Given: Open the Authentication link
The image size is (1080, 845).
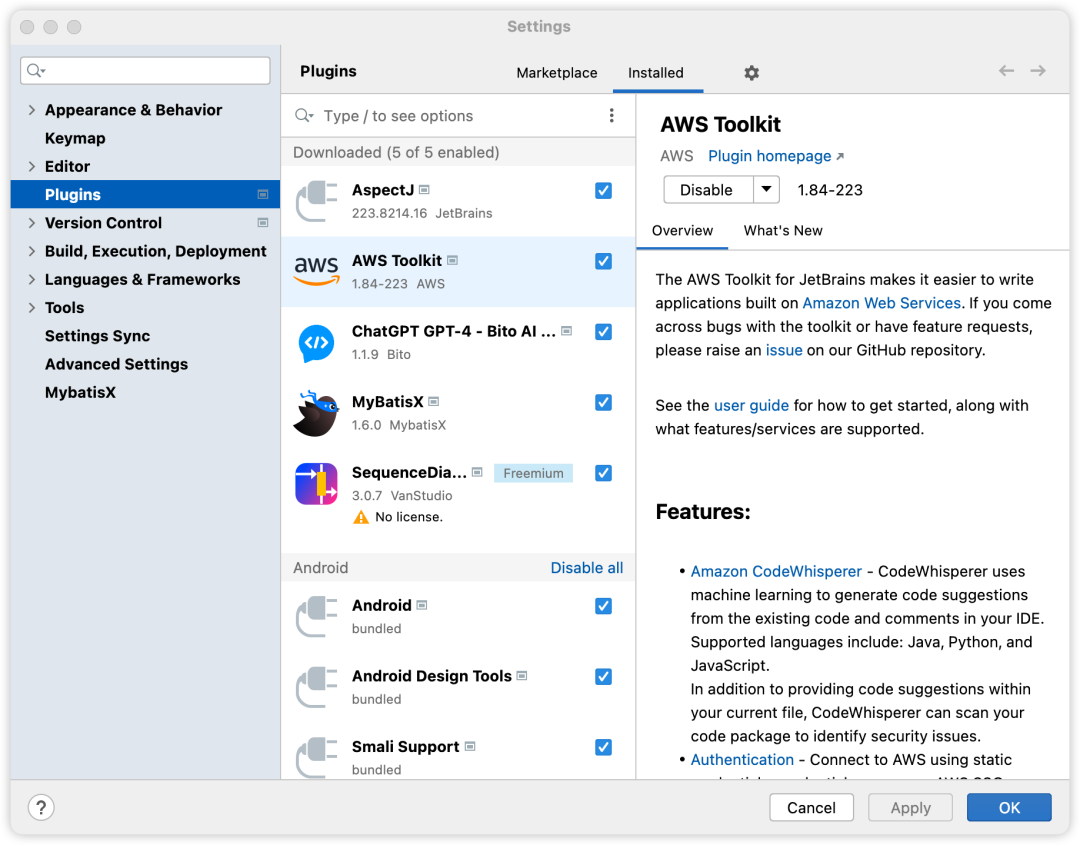Looking at the screenshot, I should coord(742,759).
